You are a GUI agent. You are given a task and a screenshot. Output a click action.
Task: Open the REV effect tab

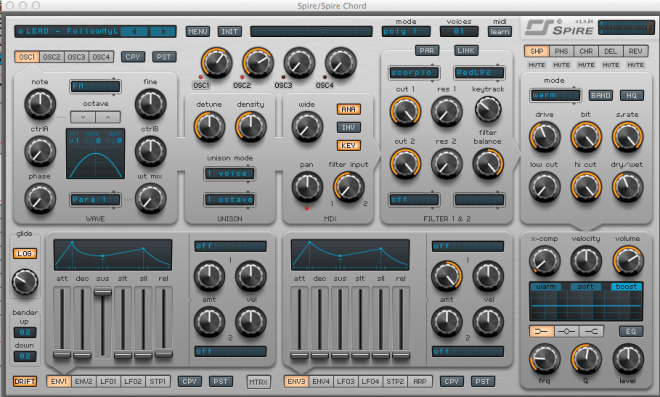point(636,51)
